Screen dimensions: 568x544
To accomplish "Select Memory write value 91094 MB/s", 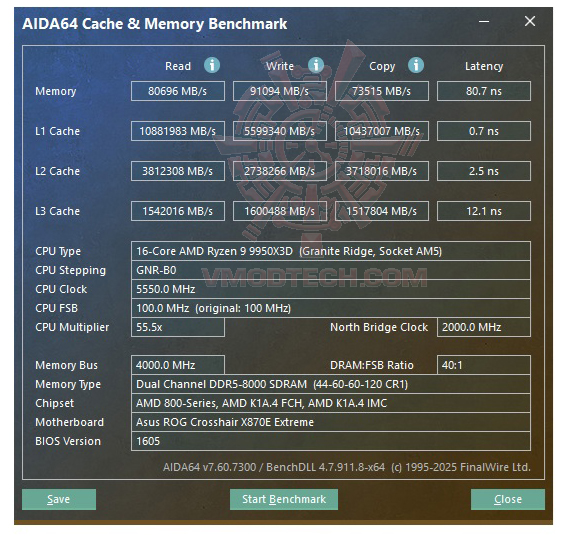I will click(x=280, y=91).
